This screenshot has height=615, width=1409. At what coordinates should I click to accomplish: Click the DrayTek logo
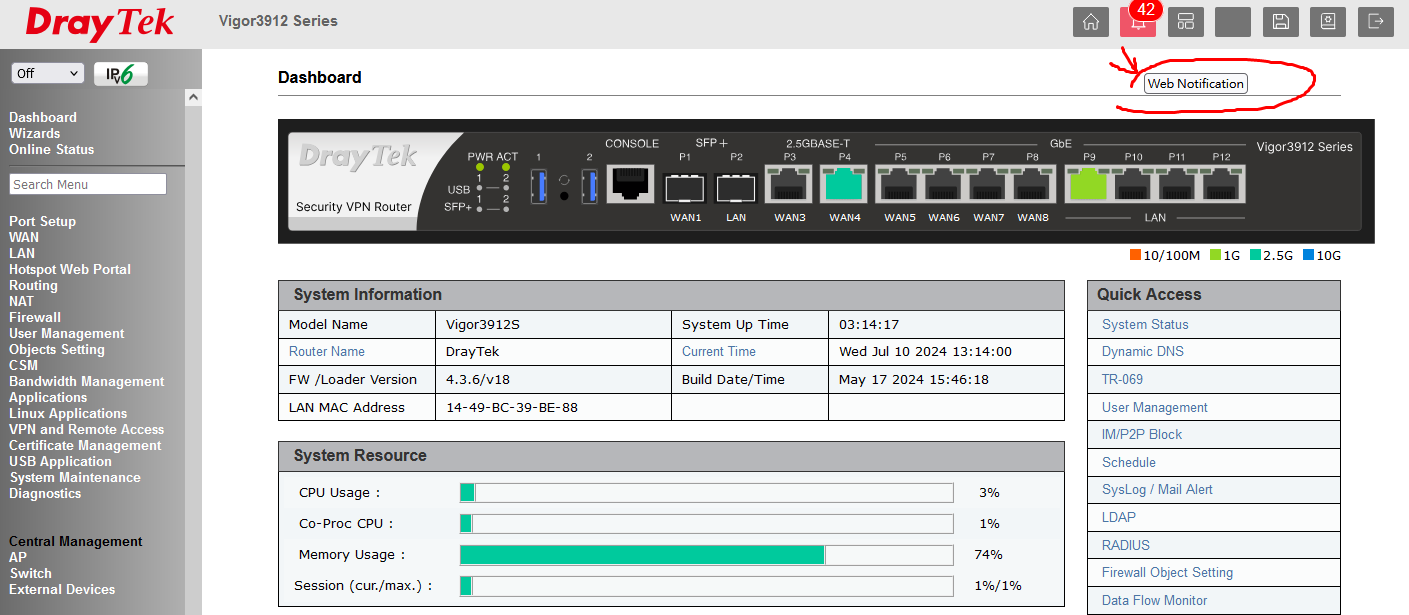tap(100, 23)
